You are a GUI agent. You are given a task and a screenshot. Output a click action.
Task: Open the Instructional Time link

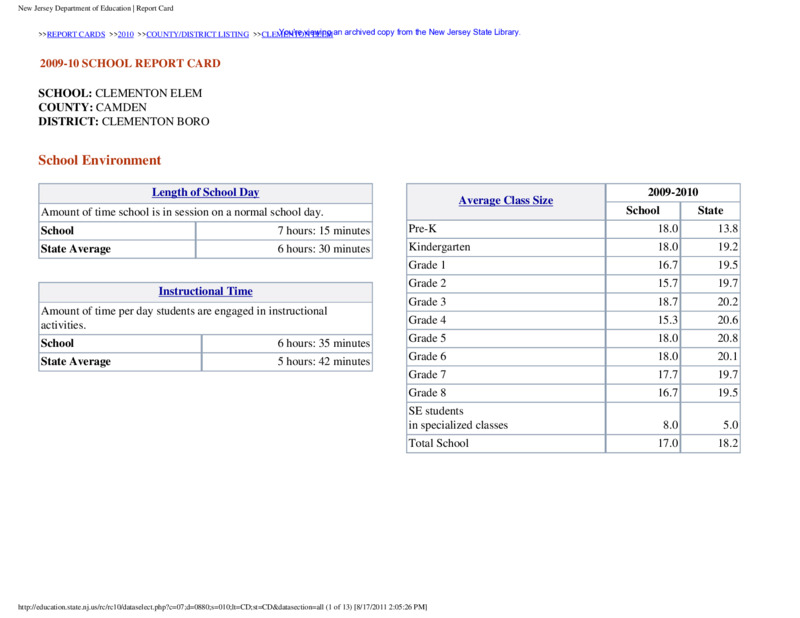(206, 291)
